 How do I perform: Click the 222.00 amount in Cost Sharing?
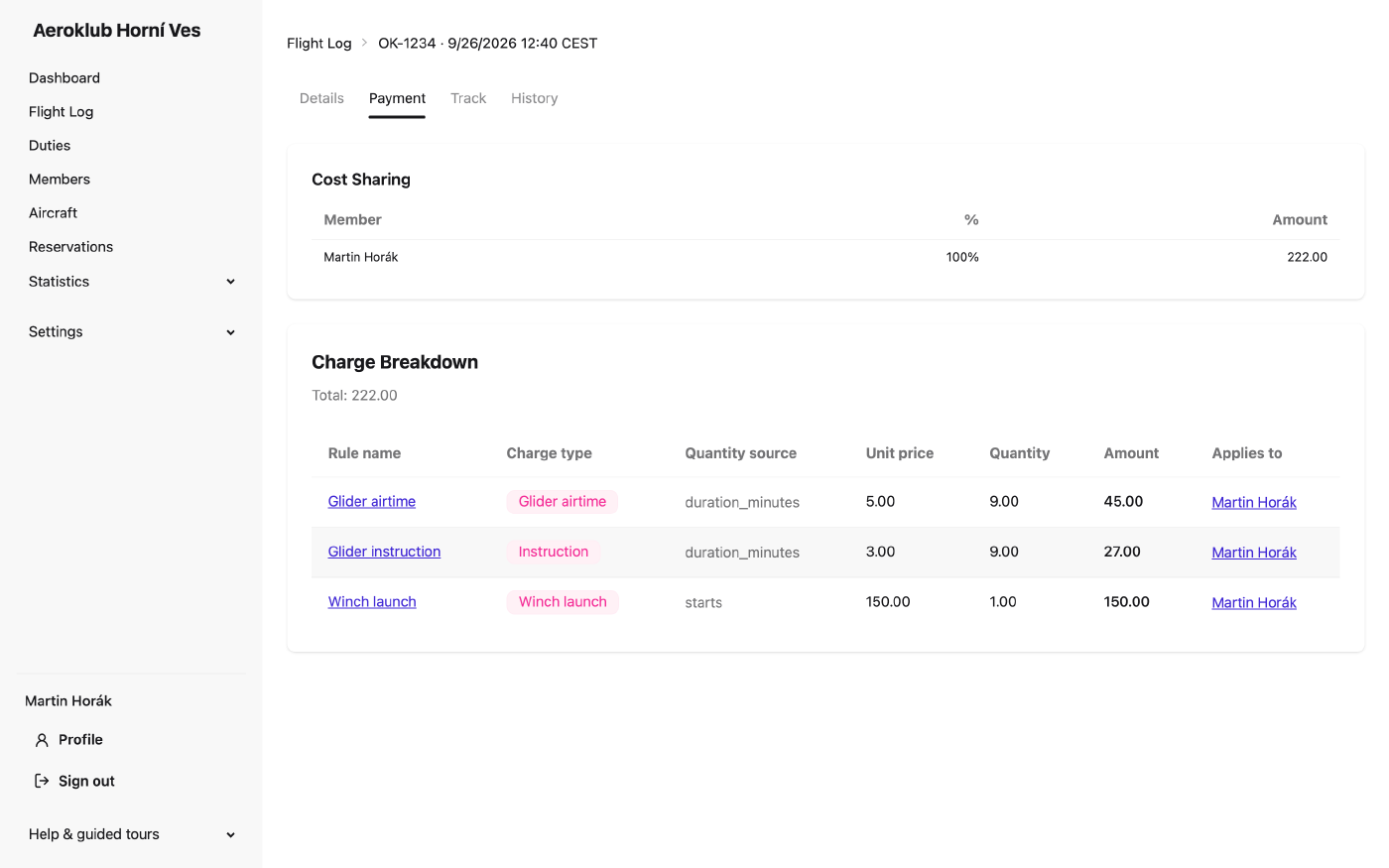coord(1308,257)
